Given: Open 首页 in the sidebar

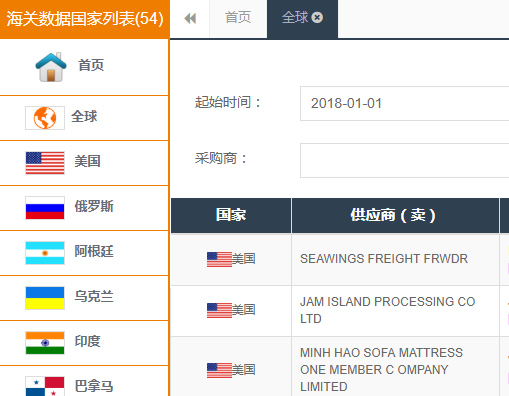Looking at the screenshot, I should 84,67.
